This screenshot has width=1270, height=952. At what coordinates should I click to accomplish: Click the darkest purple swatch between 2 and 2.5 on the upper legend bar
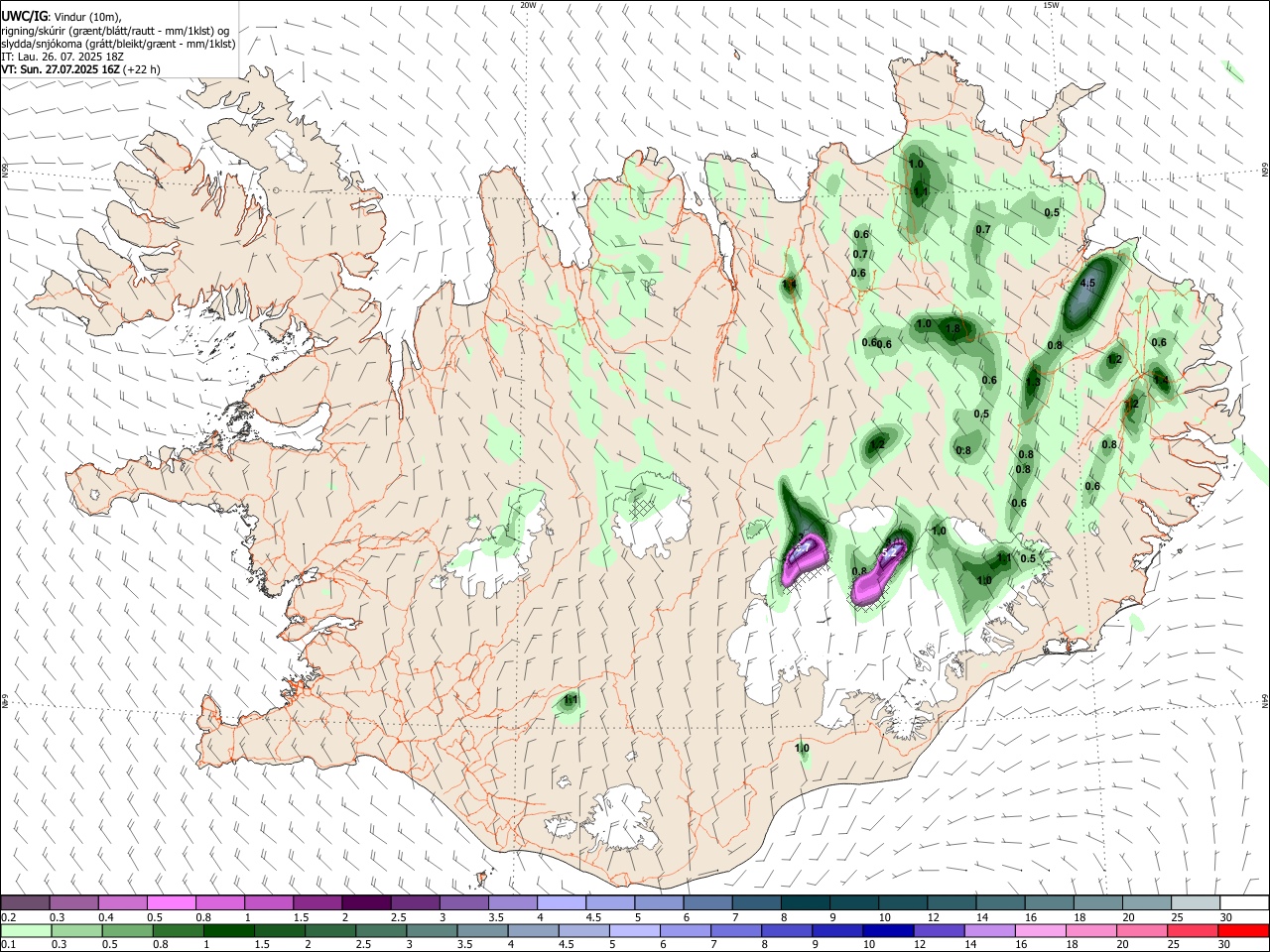(366, 902)
